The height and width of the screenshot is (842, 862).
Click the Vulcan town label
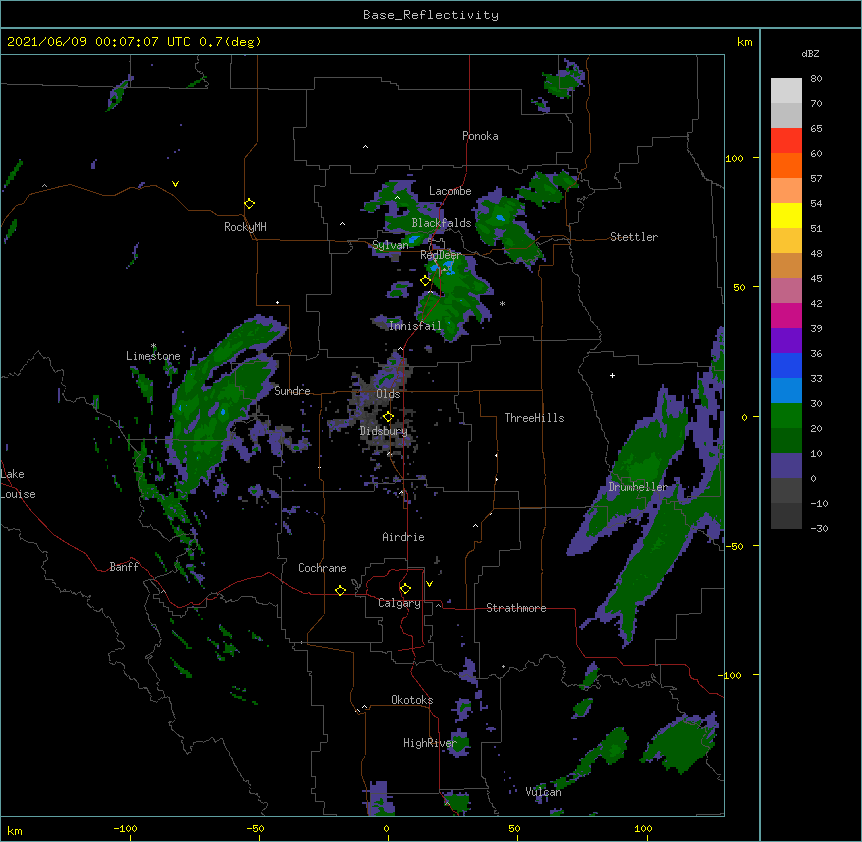click(x=543, y=792)
